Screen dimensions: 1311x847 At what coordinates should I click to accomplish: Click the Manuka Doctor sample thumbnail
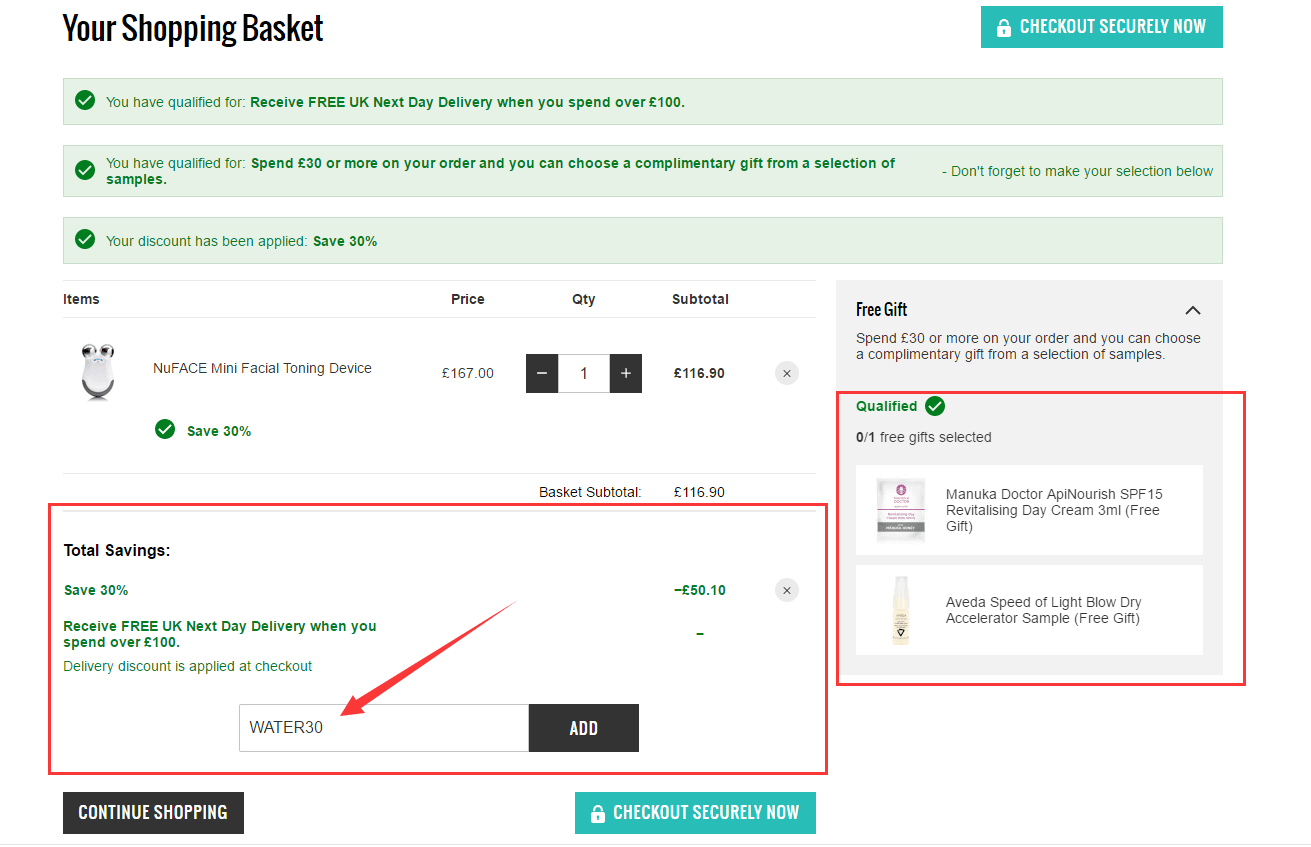(x=901, y=510)
